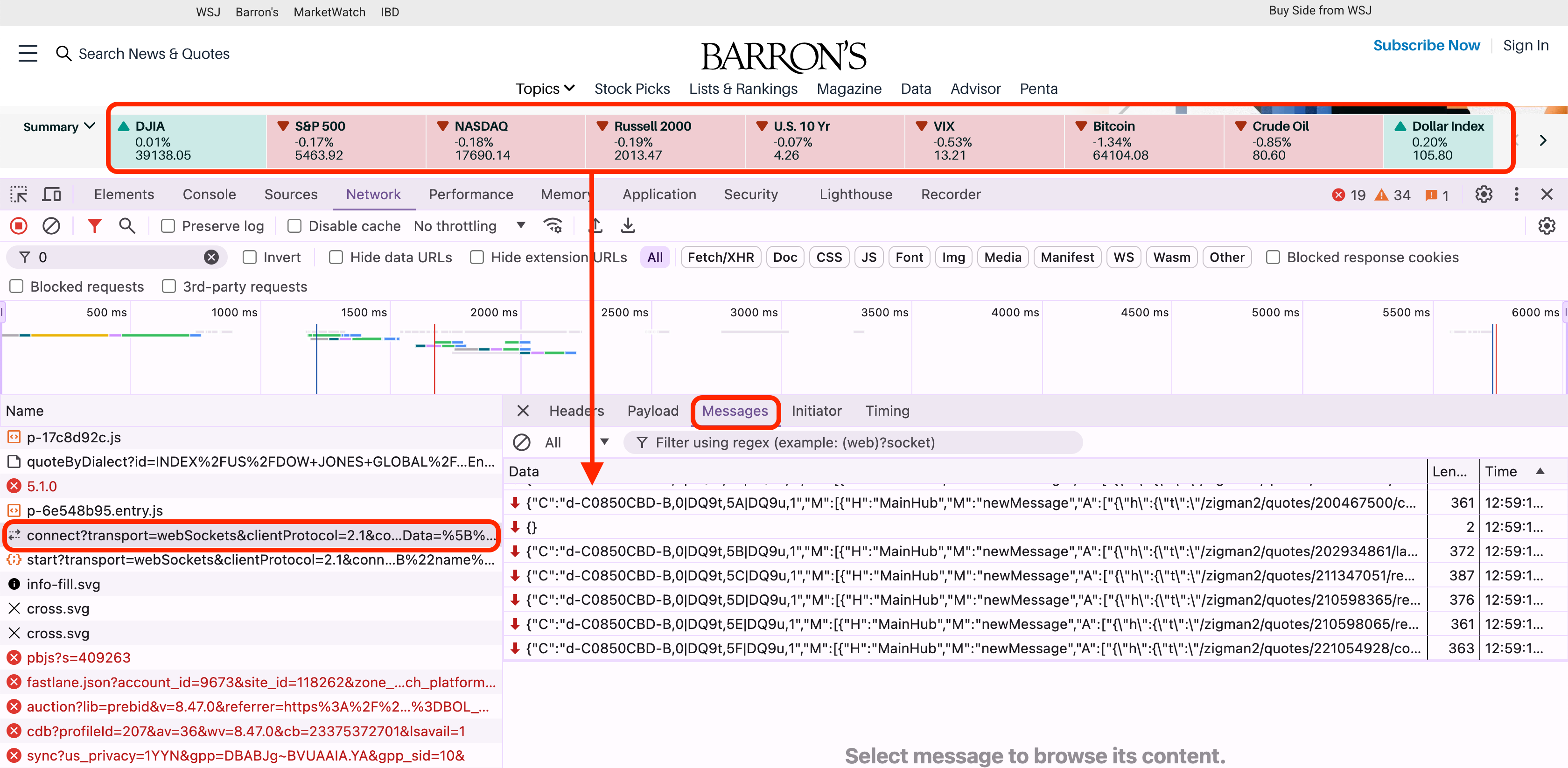This screenshot has width=1568, height=768.
Task: Toggle device toolbar icon
Action: point(51,195)
